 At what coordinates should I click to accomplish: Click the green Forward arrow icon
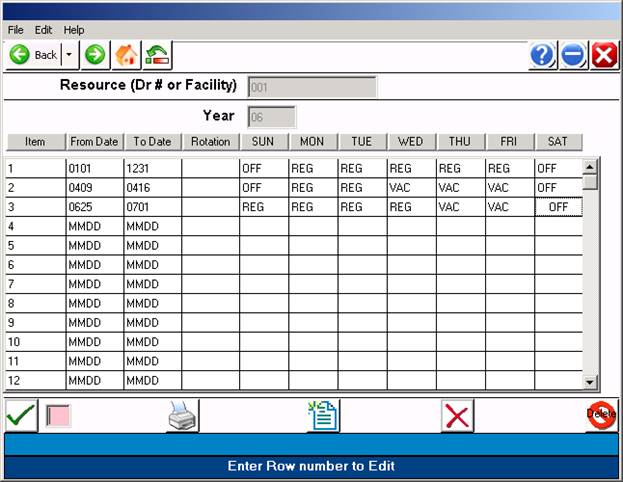[x=95, y=55]
